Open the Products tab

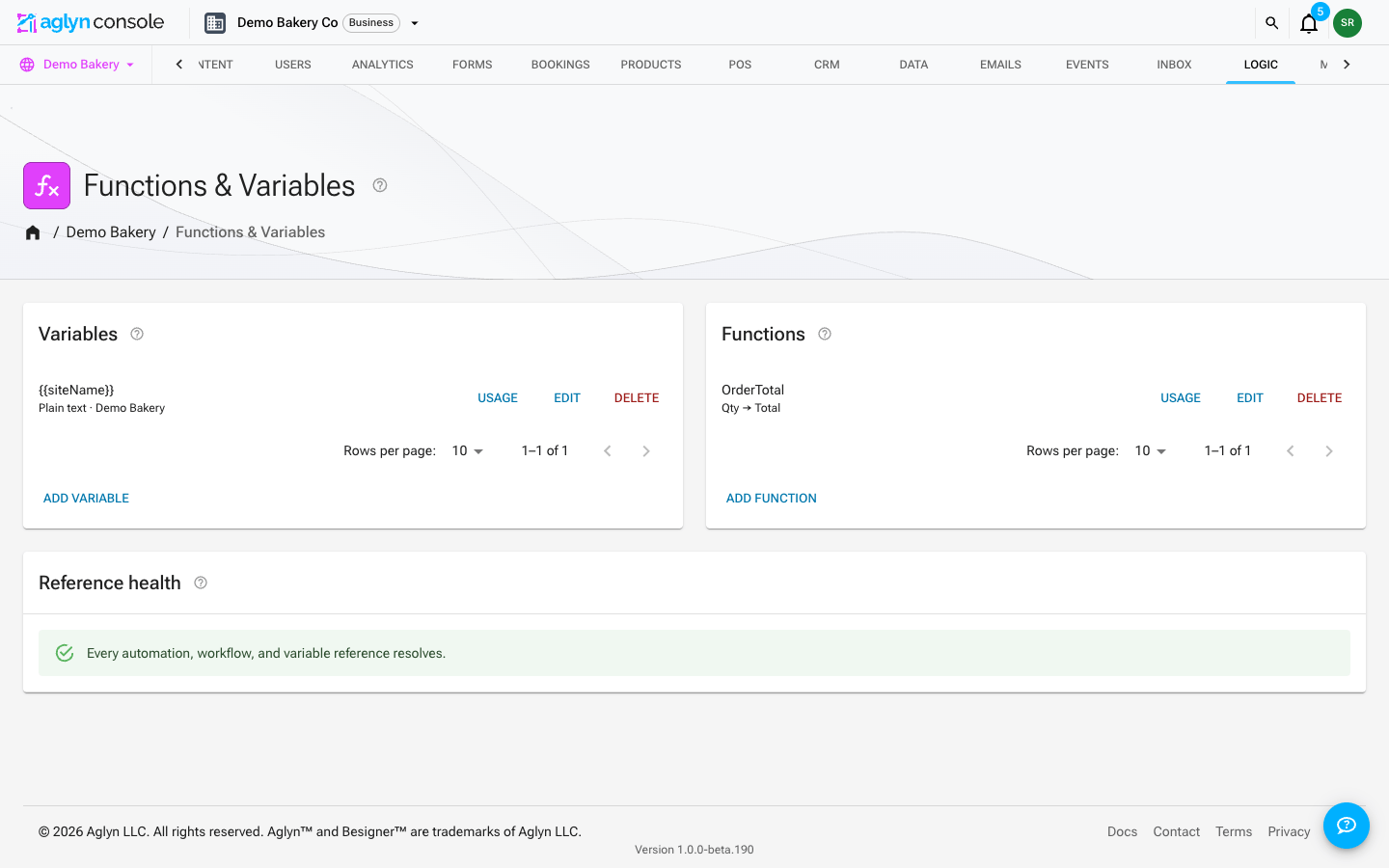coord(651,65)
